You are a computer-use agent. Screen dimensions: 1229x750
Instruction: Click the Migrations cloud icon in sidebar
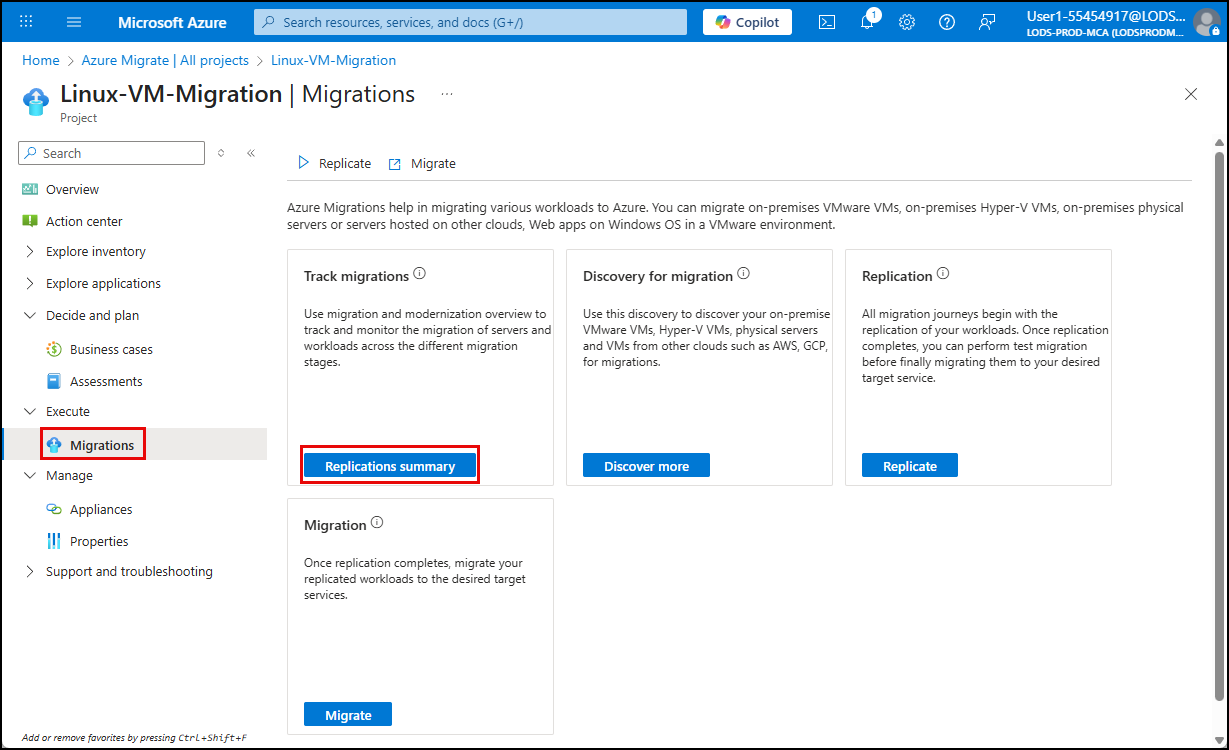[x=55, y=444]
